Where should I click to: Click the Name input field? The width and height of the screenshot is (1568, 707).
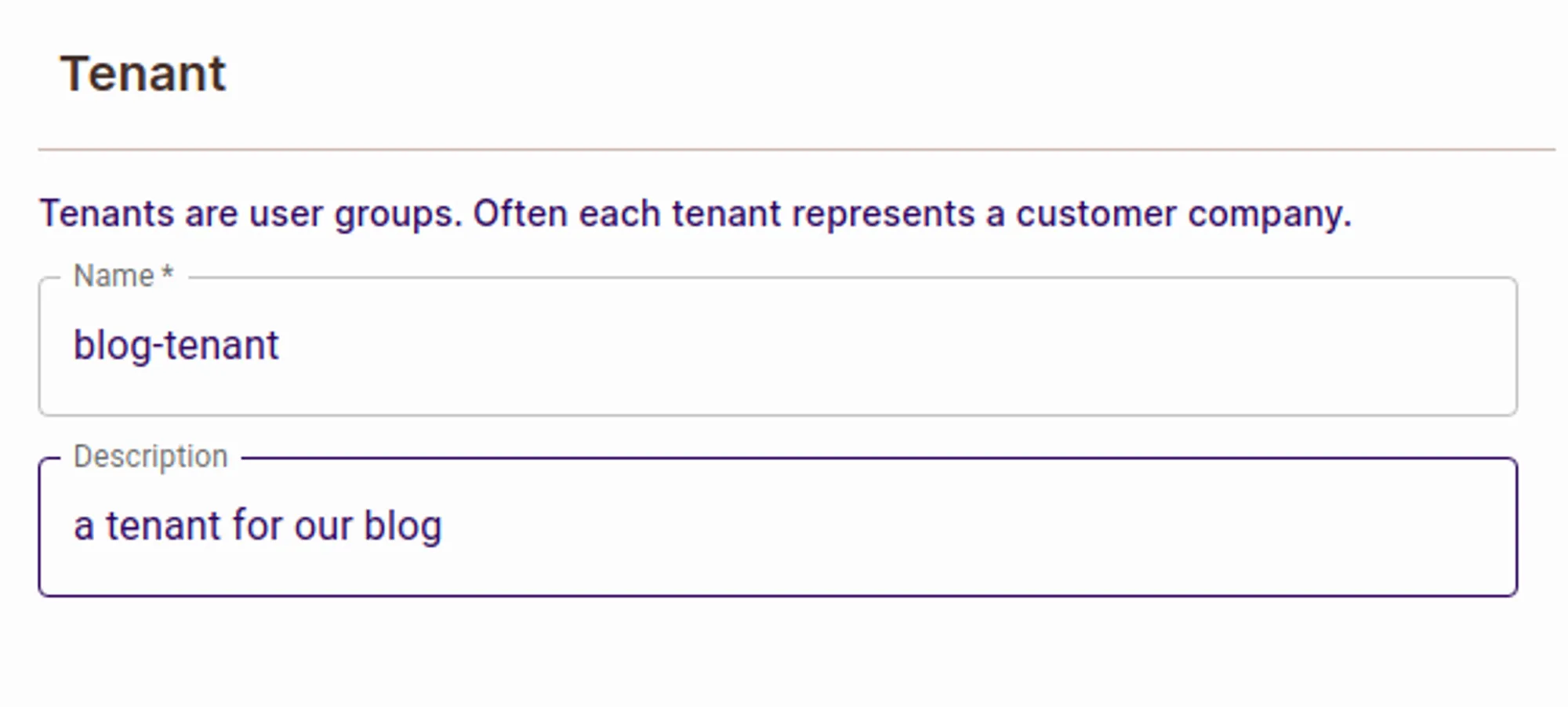(x=776, y=346)
